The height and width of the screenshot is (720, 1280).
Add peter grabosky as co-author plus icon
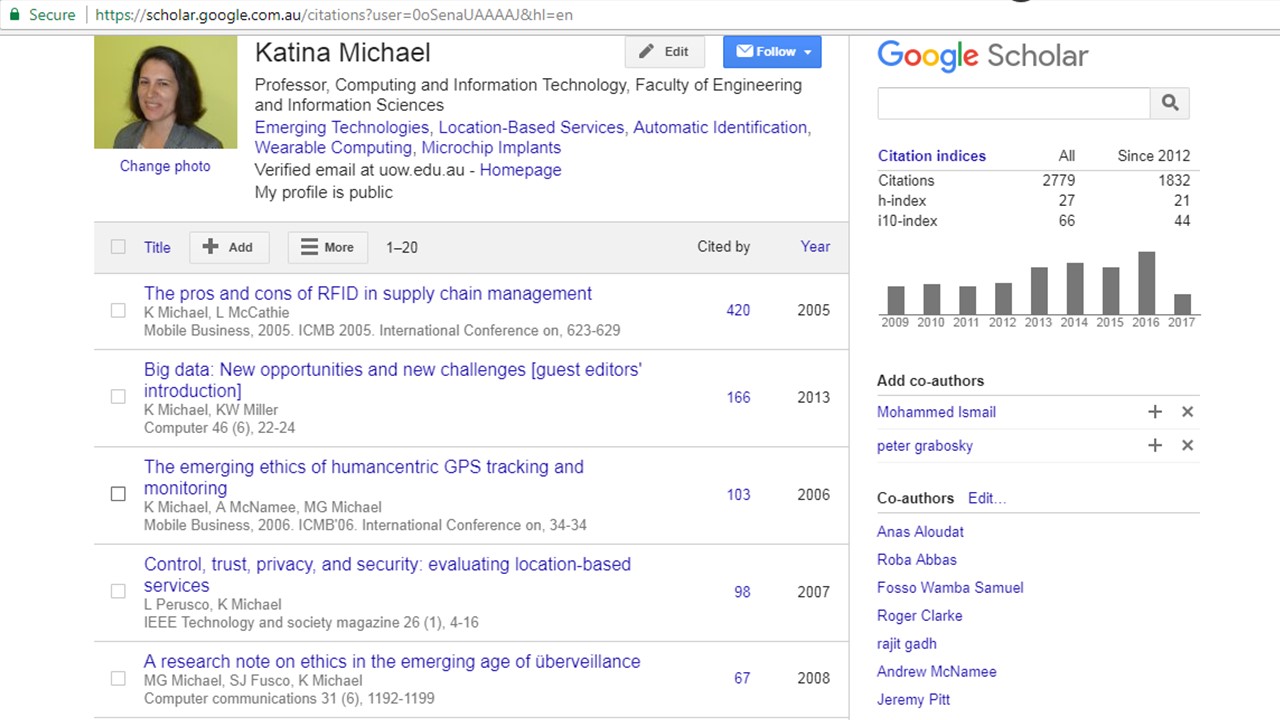tap(1155, 445)
